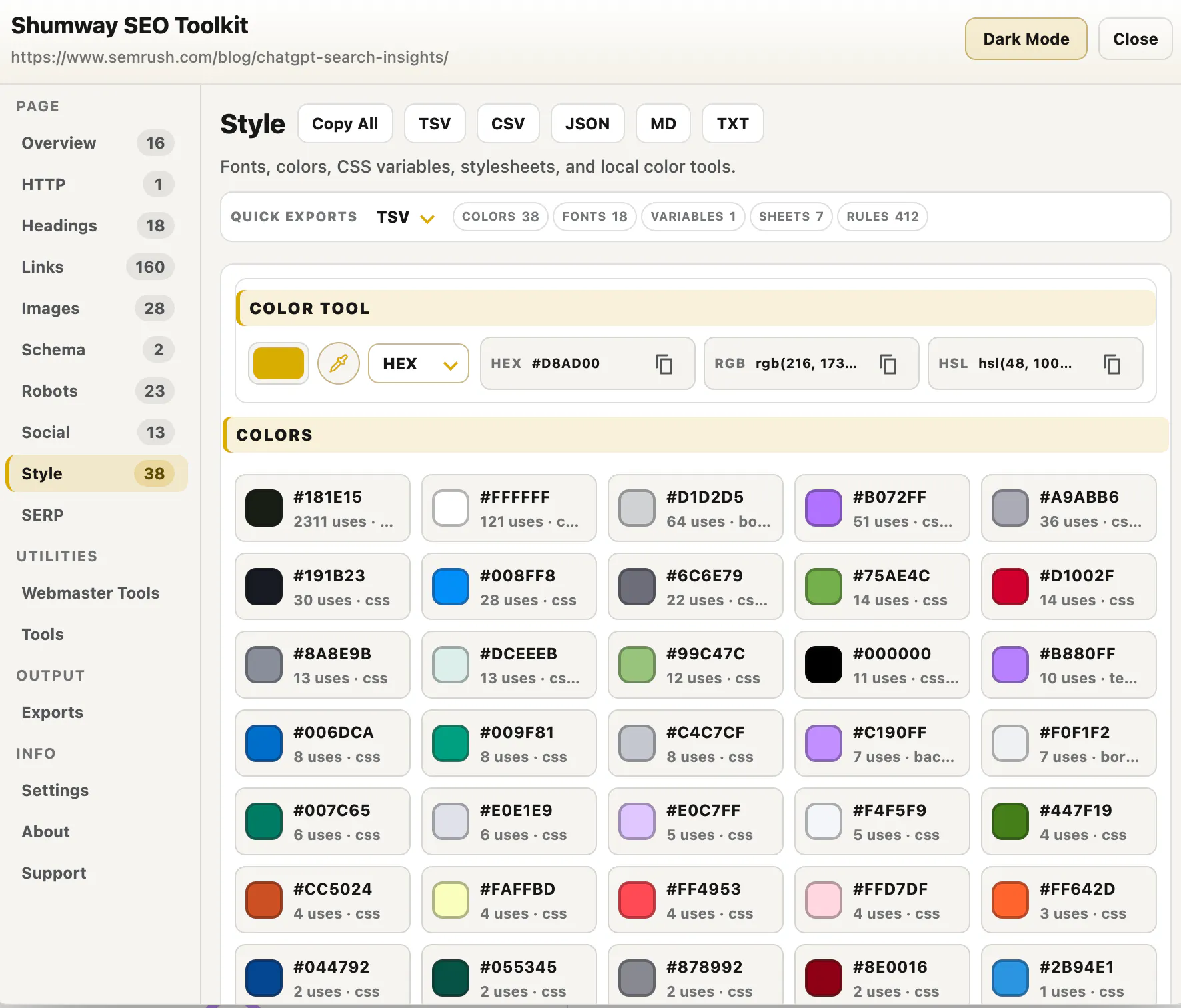Select the Colors 38 quick export chip
Viewport: 1181px width, 1008px height.
pos(501,217)
